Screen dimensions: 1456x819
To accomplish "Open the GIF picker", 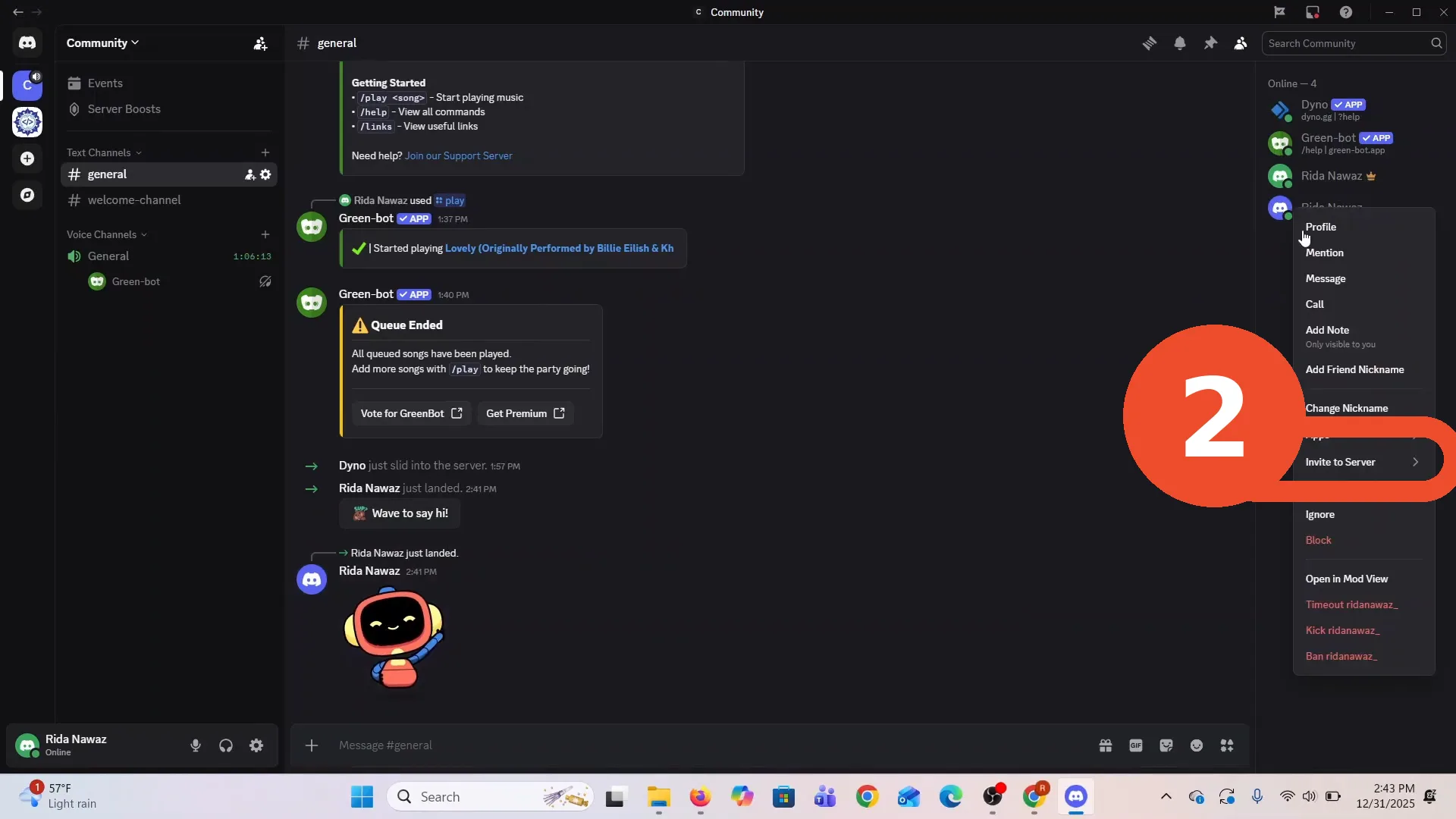I will pyautogui.click(x=1136, y=745).
